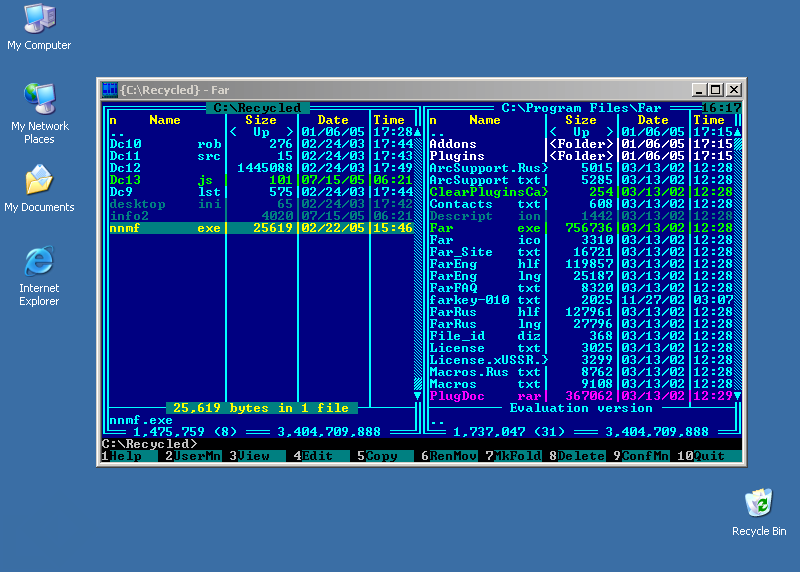Click the 4 Edit function key
The height and width of the screenshot is (572, 800).
[321, 456]
